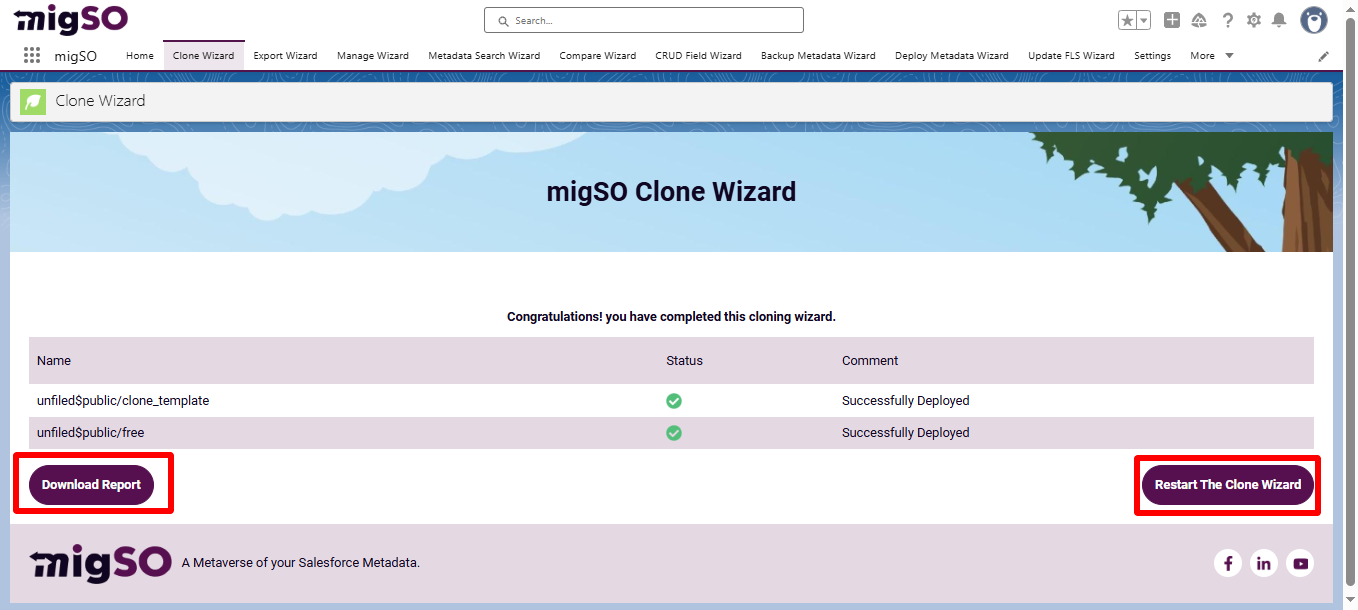
Task: Select unfiled$public/clone_template name cell
Action: [x=123, y=401]
